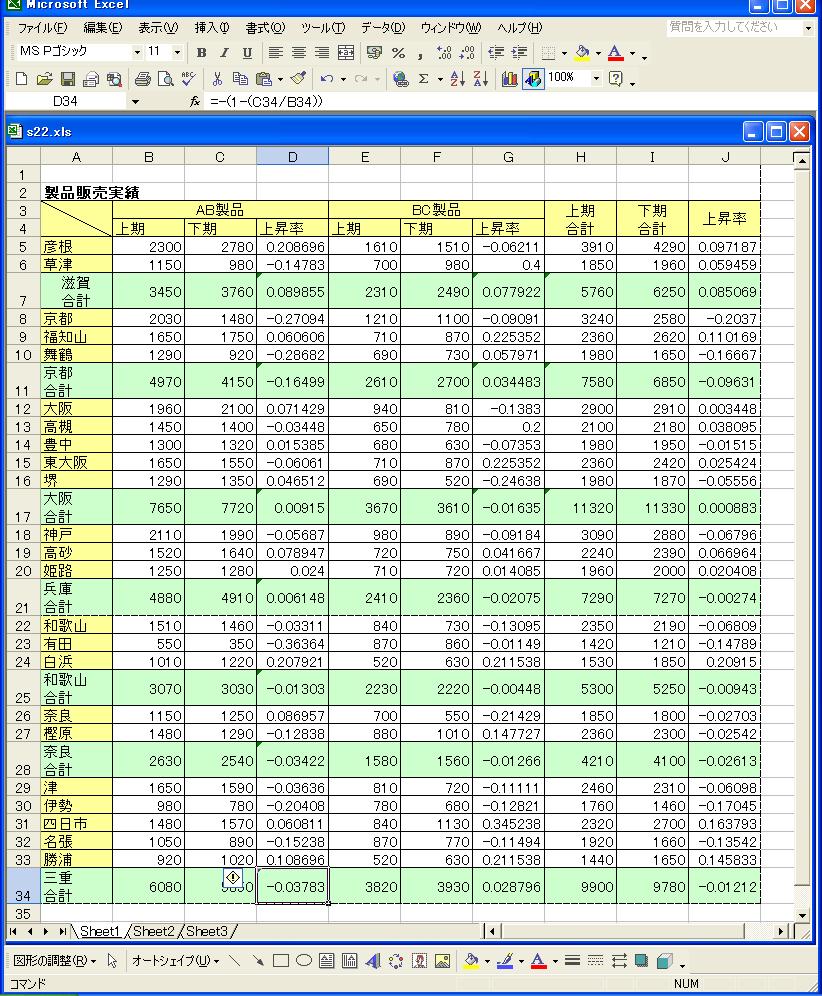The image size is (822, 996).
Task: Apply Percent style format
Action: click(398, 53)
